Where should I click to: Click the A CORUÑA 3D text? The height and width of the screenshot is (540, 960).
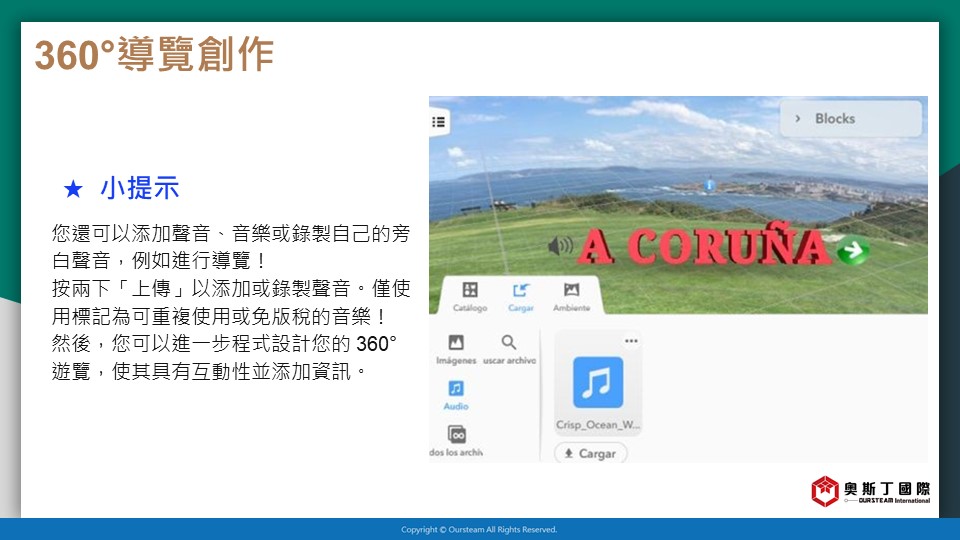click(704, 246)
